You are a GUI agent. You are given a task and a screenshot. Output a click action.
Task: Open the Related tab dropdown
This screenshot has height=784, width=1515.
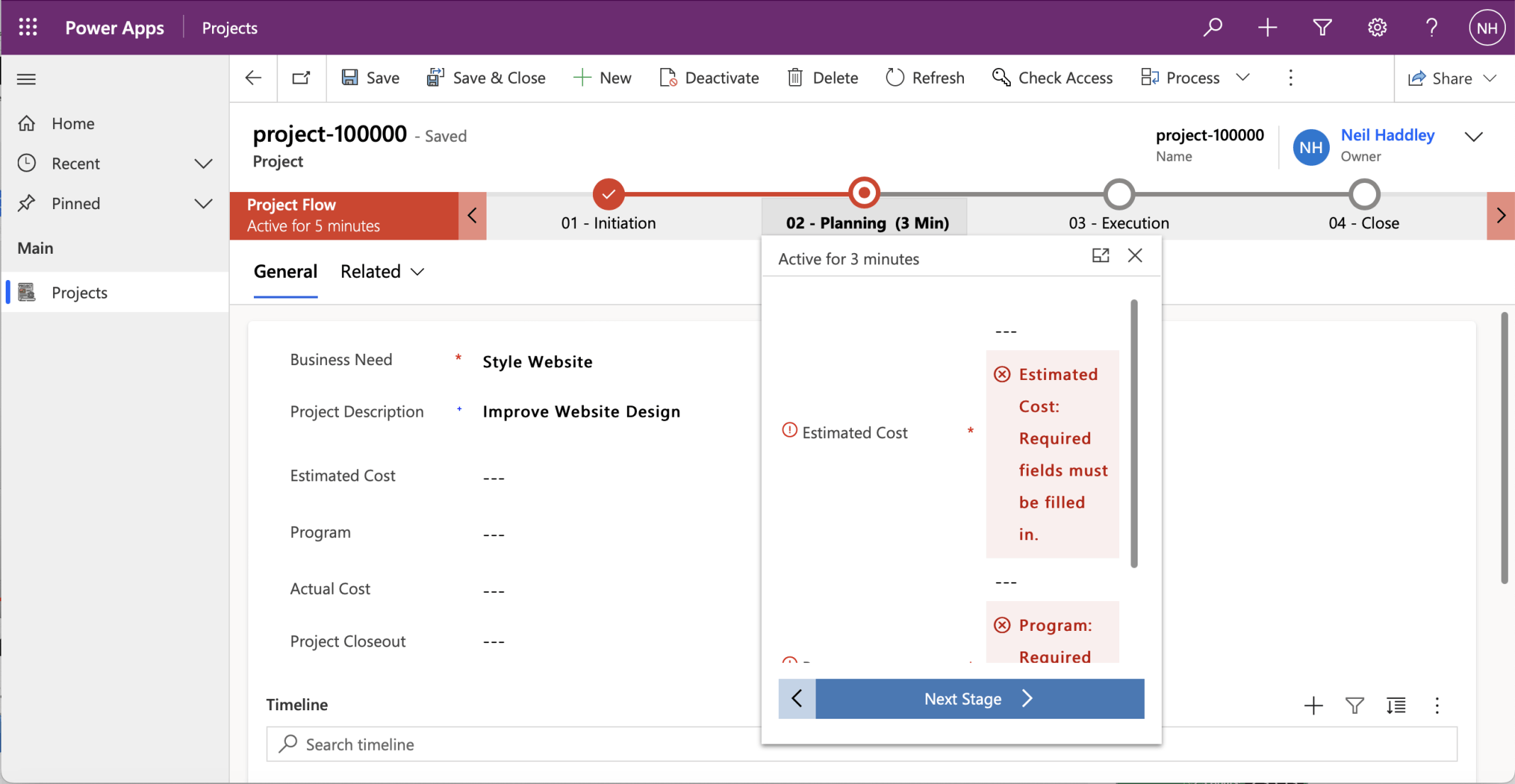pos(382,271)
